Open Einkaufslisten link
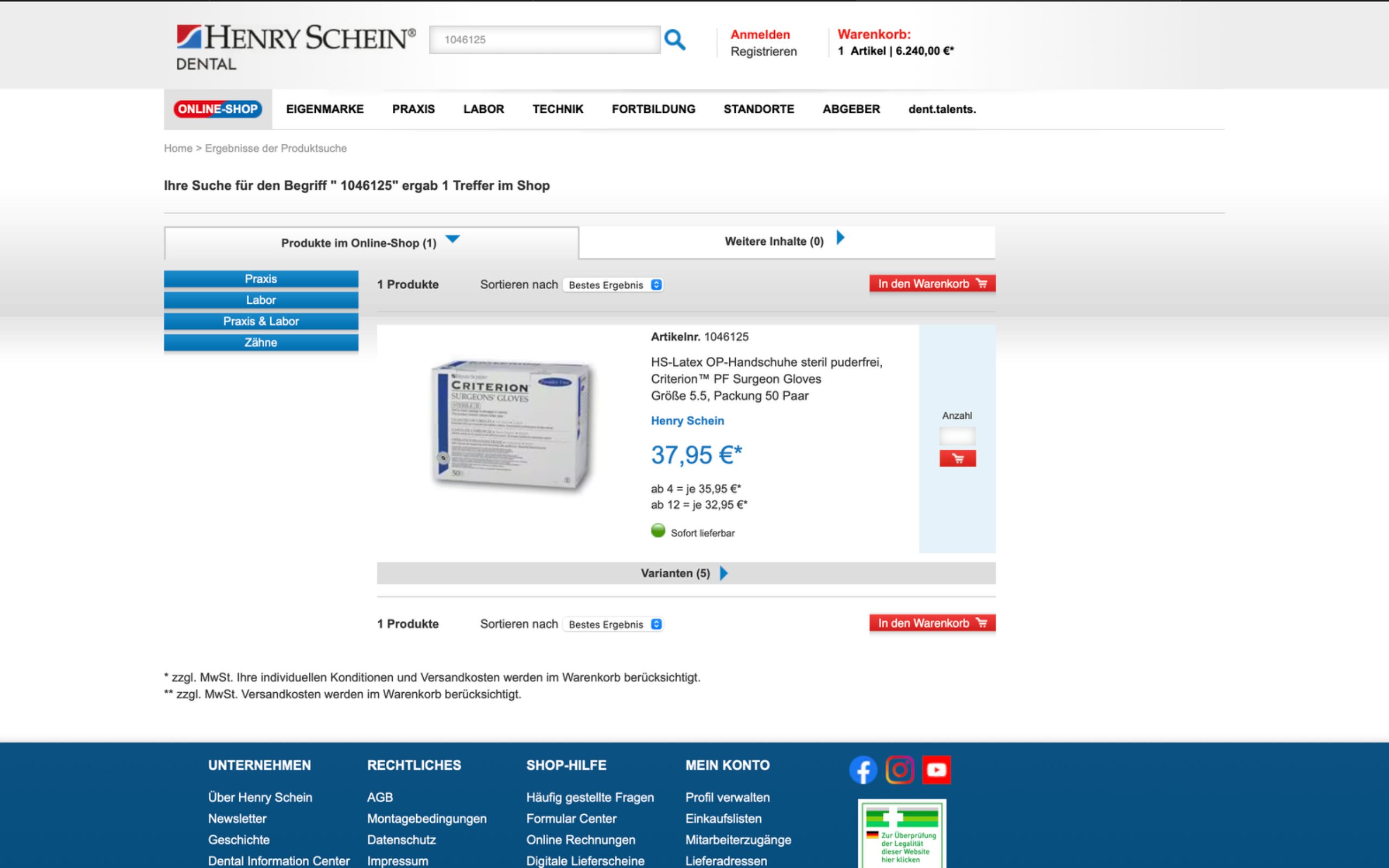 coord(723,819)
